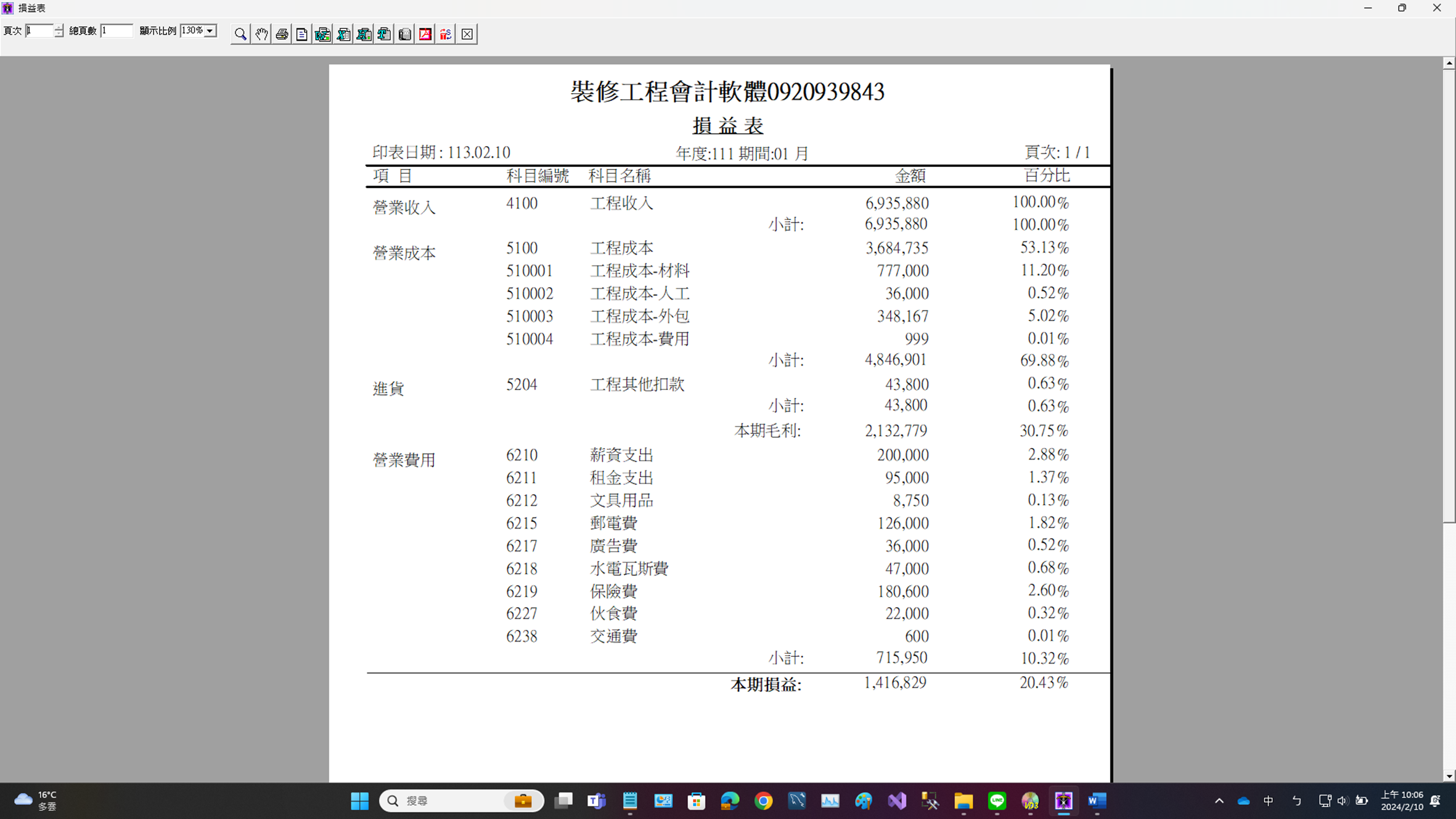Click the traditional-simplified conversion icon
The height and width of the screenshot is (819, 1456).
pyautogui.click(x=446, y=35)
